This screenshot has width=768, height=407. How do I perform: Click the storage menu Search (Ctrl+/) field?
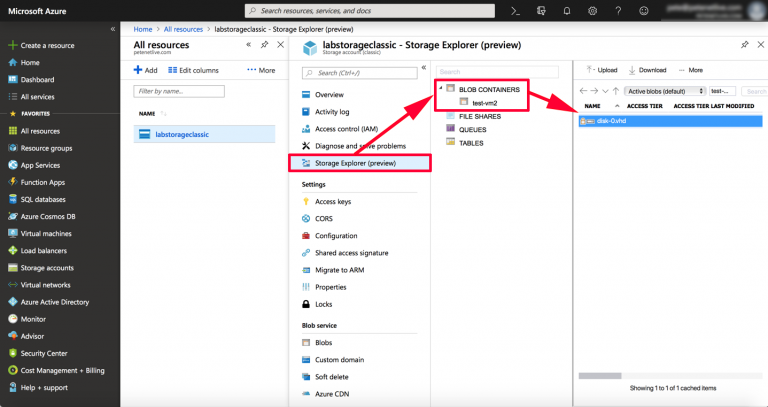[360, 73]
